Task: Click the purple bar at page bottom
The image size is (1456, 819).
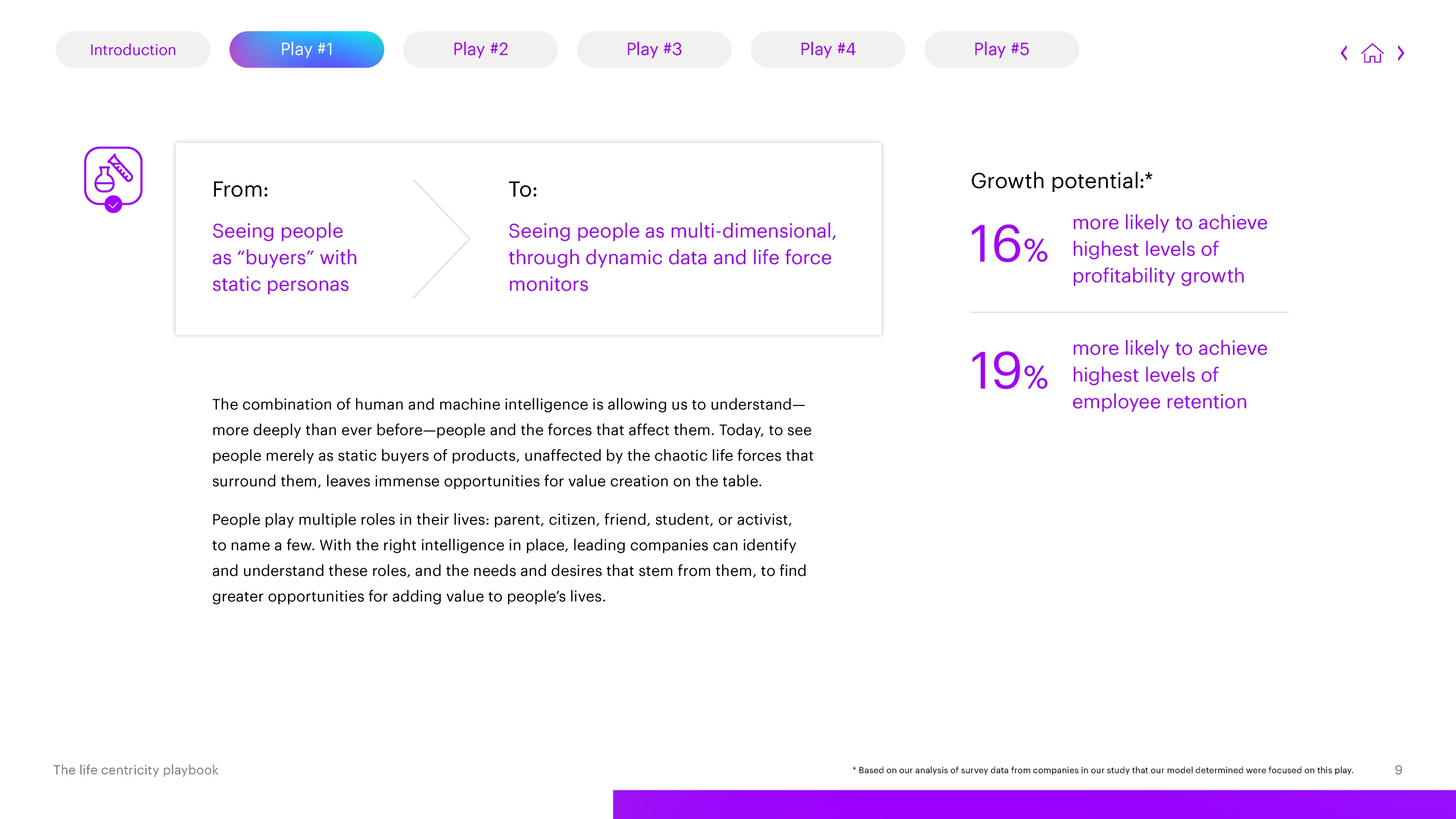Action: pos(1034,804)
